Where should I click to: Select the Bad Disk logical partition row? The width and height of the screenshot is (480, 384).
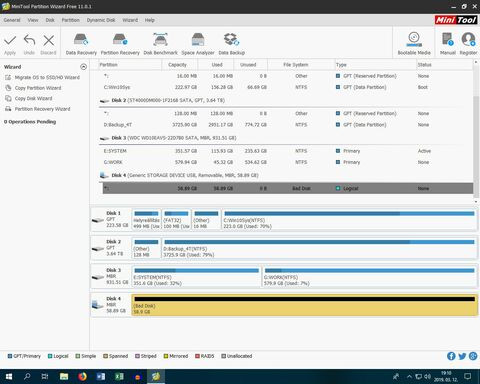pos(288,188)
